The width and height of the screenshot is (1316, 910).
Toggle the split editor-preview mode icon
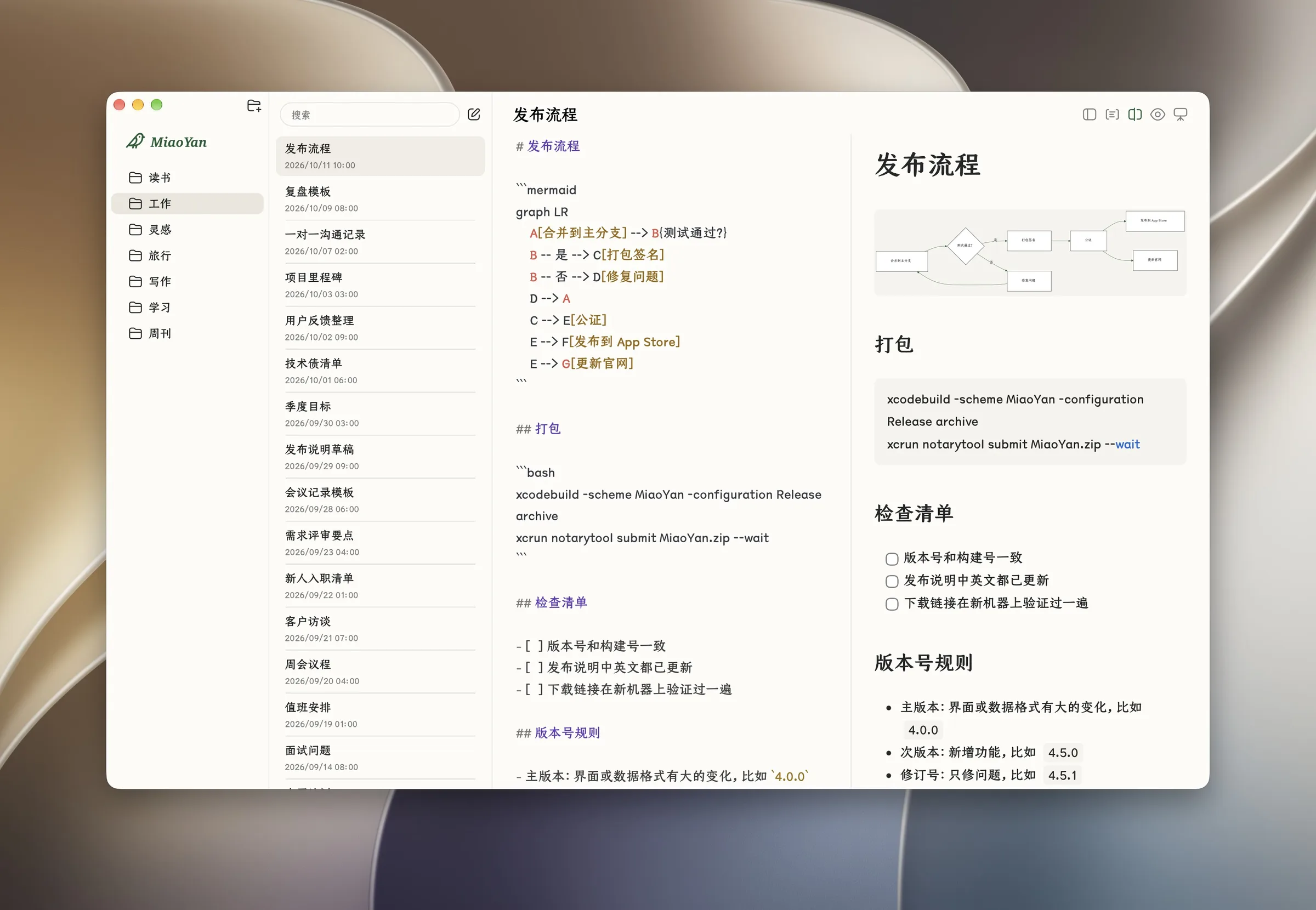click(x=1135, y=115)
